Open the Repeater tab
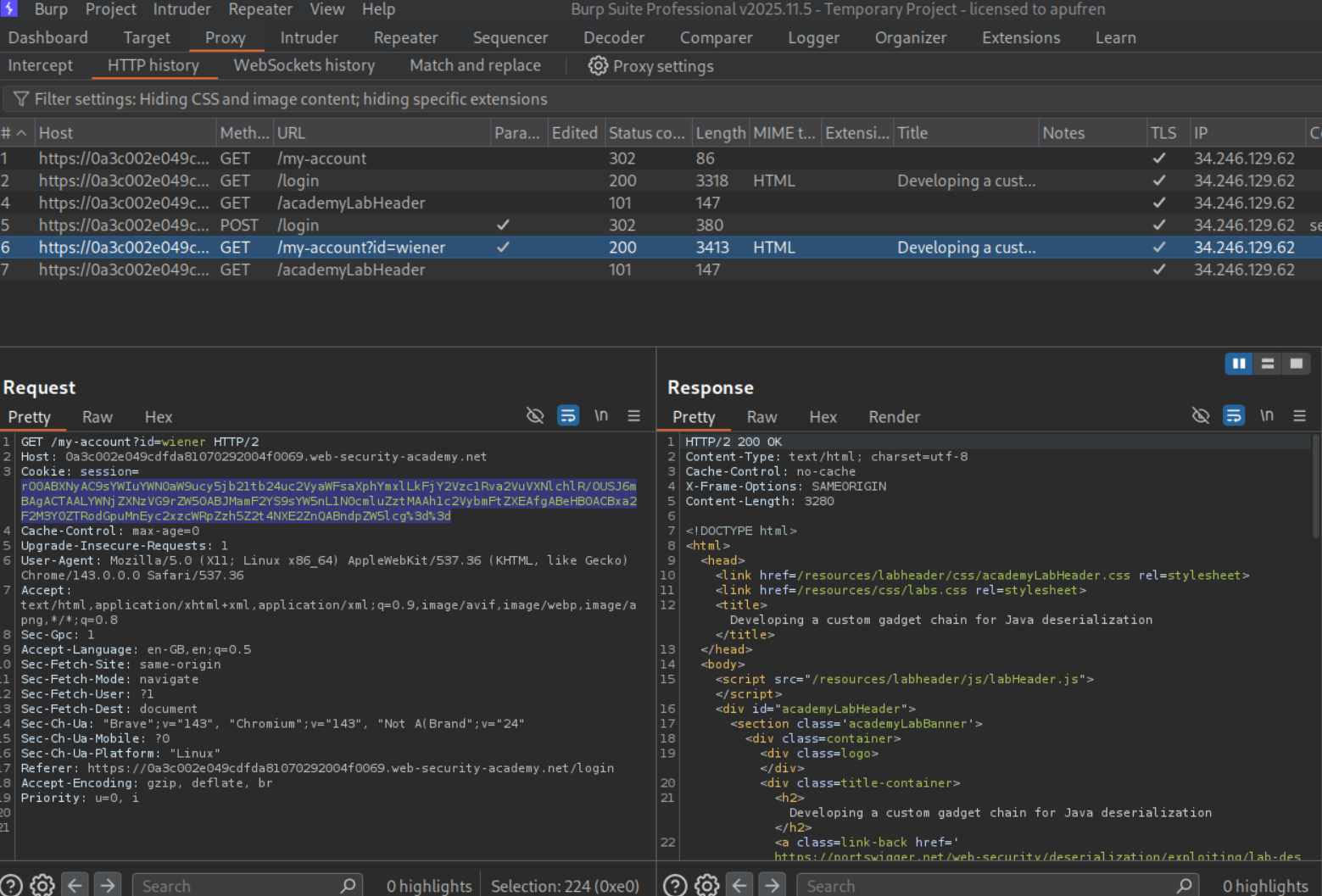1322x896 pixels. click(405, 38)
